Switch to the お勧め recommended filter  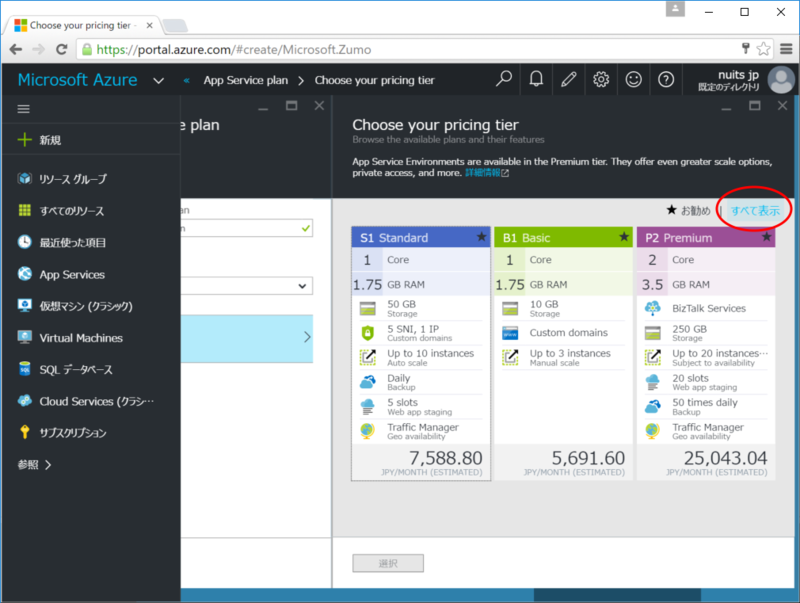688,210
